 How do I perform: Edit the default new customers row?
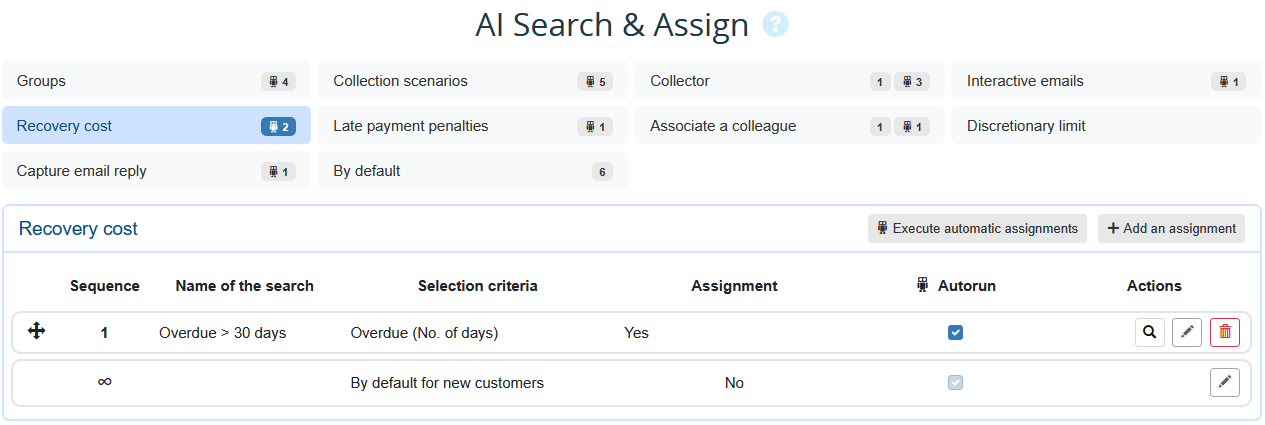[1225, 383]
